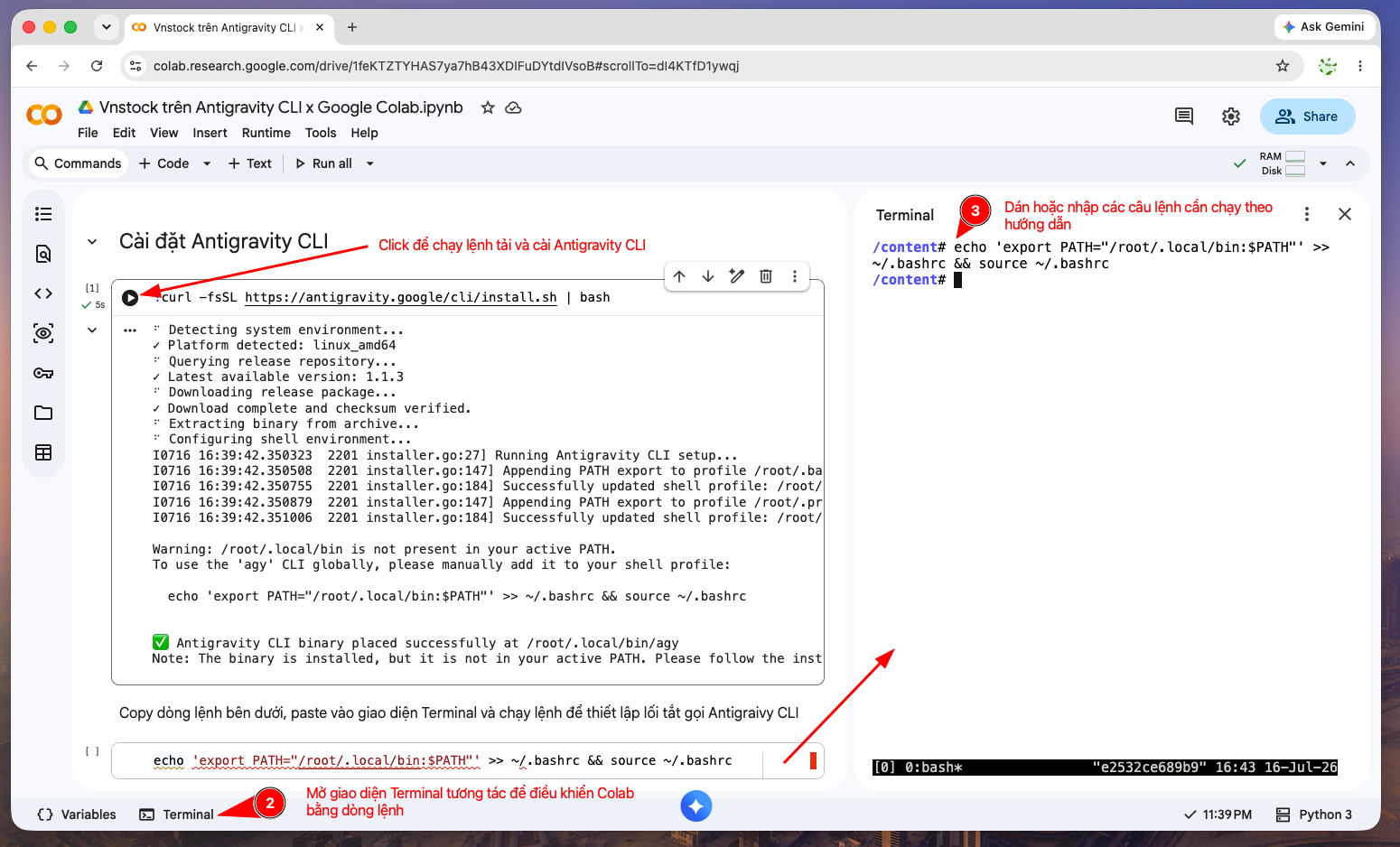This screenshot has height=847, width=1400.
Task: Open the View menu
Action: click(x=163, y=133)
